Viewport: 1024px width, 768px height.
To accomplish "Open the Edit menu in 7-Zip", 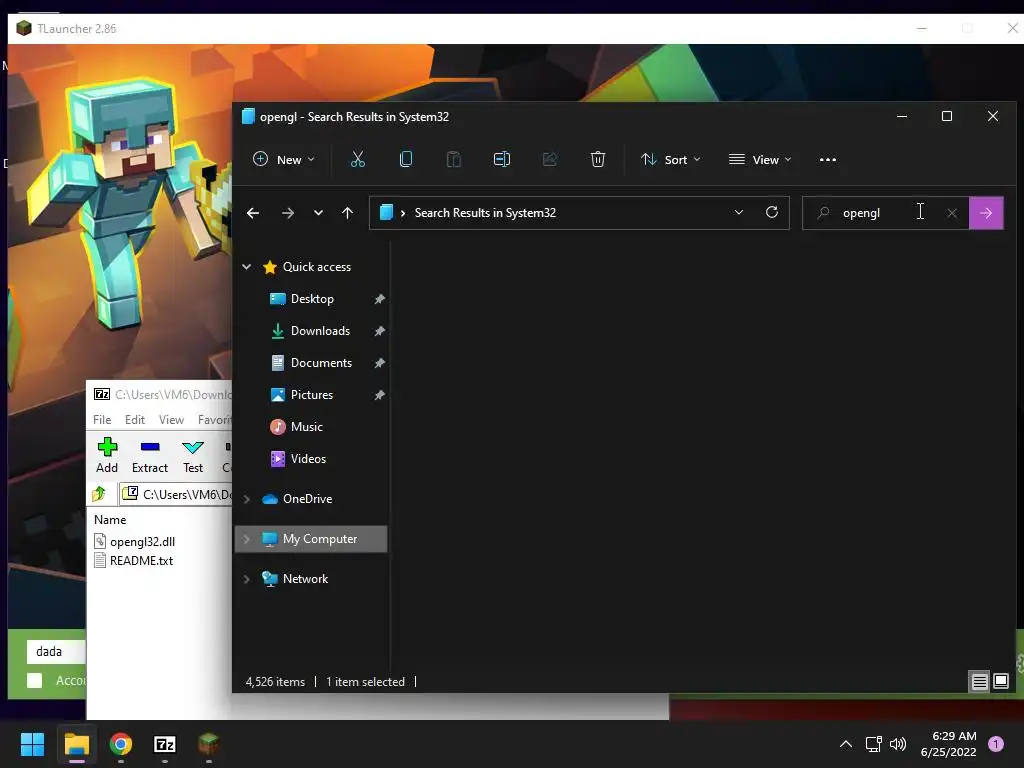I will (x=135, y=419).
